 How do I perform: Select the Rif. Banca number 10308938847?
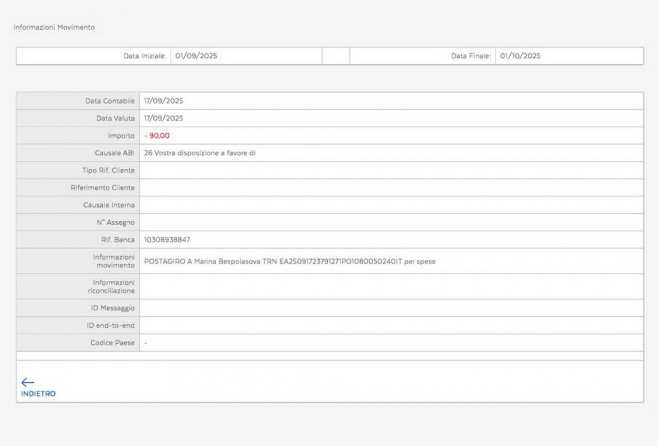[x=167, y=240]
